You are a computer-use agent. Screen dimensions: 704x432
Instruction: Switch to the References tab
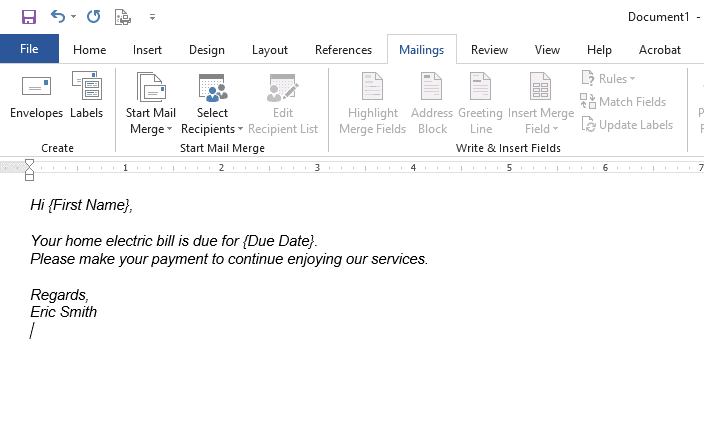[x=343, y=49]
